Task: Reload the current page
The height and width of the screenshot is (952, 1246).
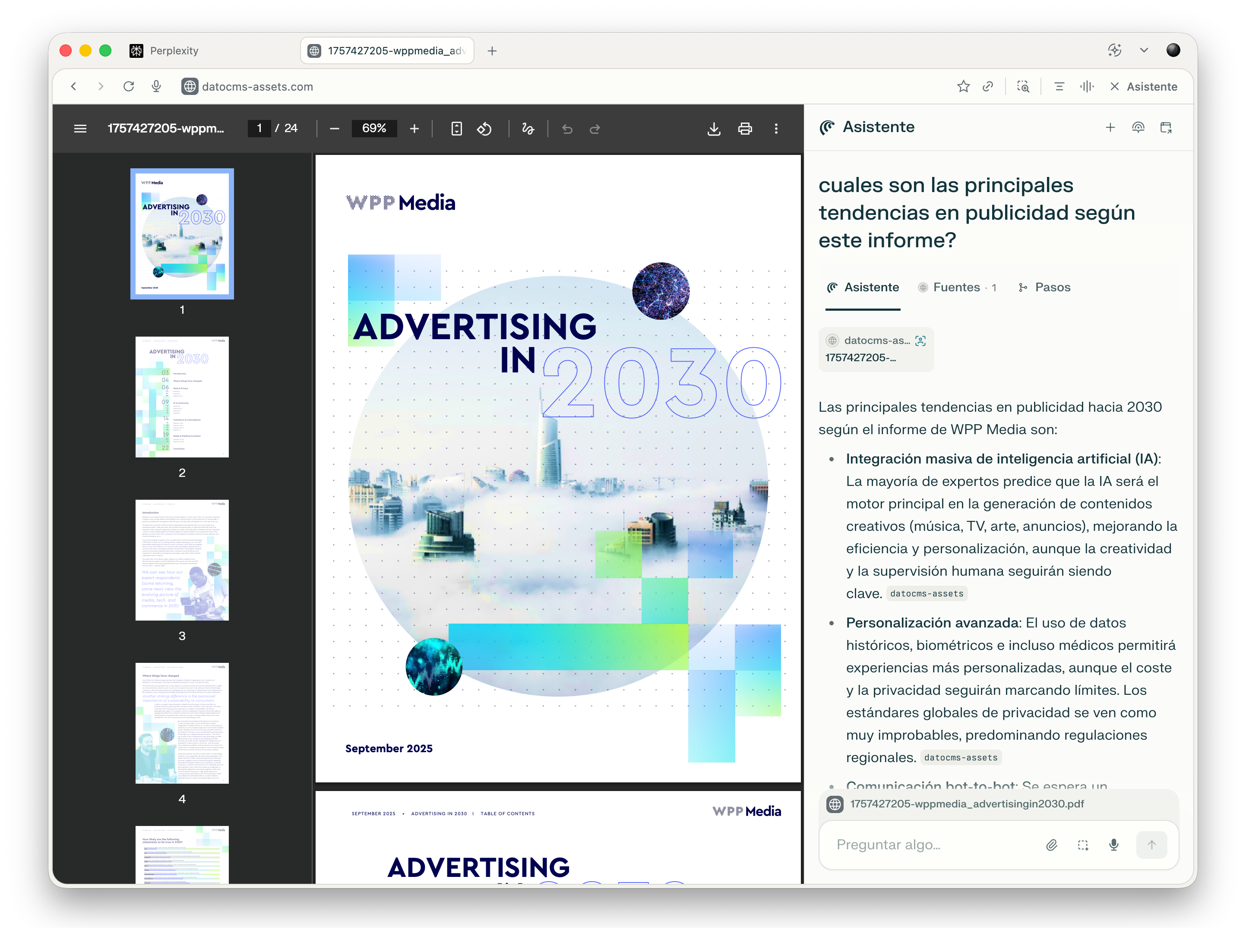Action: 129,87
